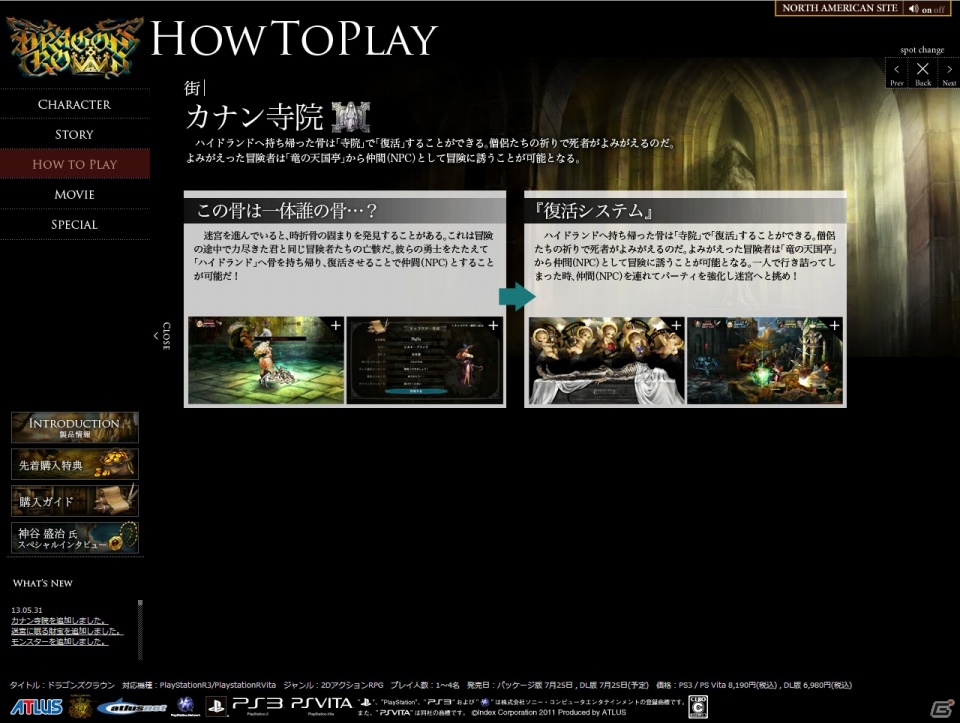Open the Special menu item

(x=75, y=225)
